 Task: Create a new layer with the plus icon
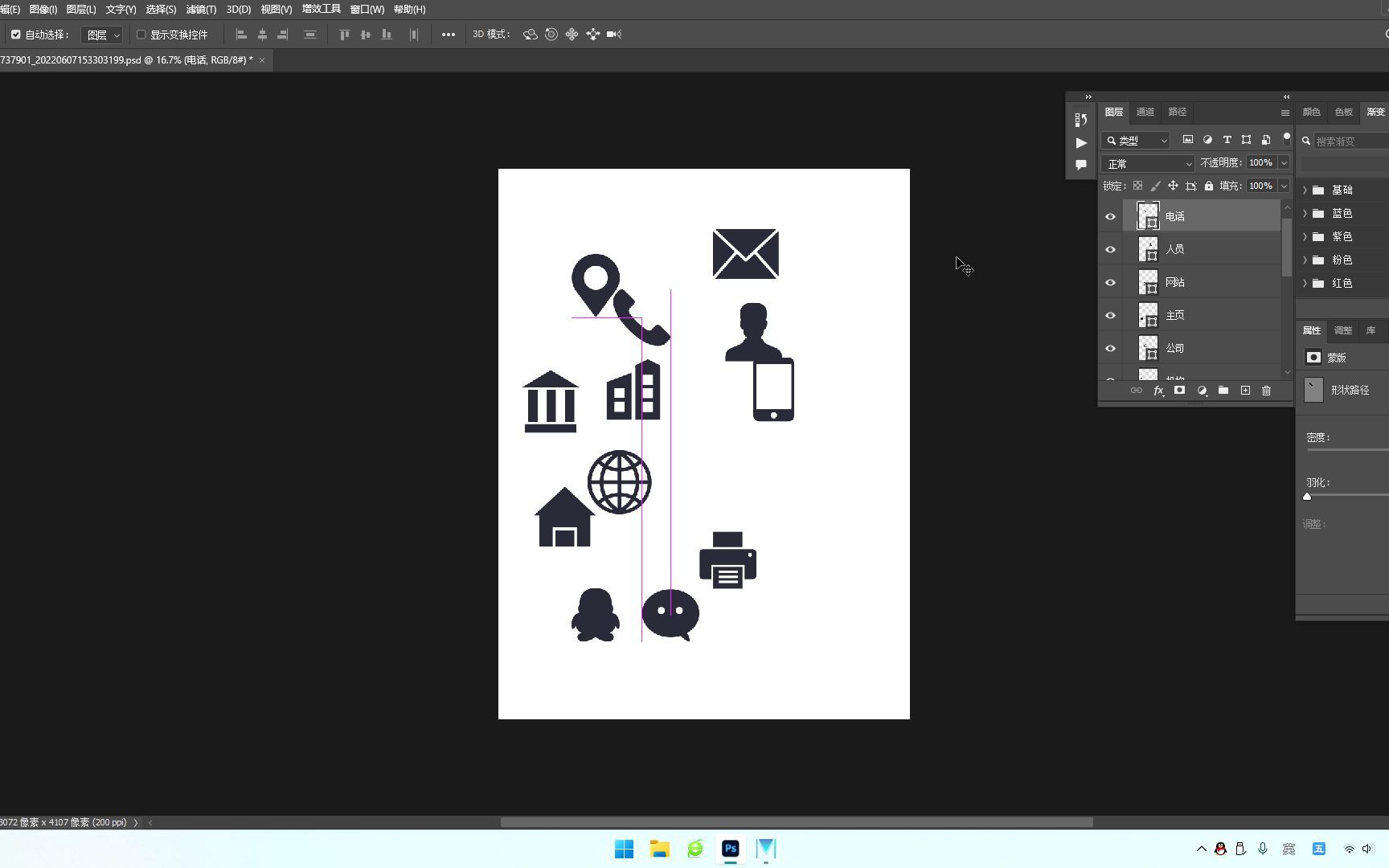(x=1246, y=391)
